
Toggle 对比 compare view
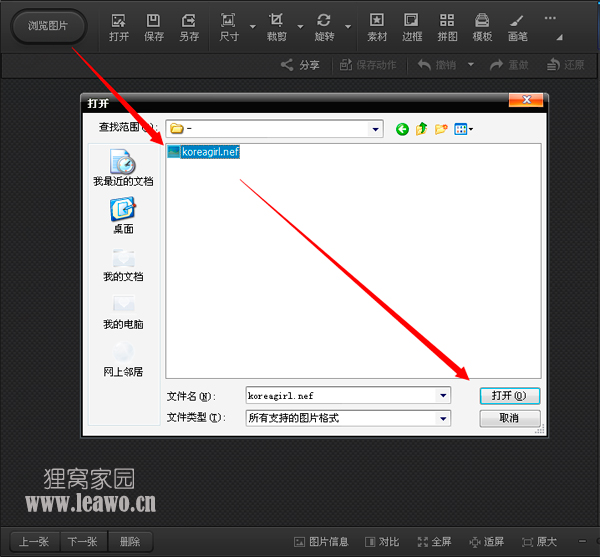click(382, 542)
